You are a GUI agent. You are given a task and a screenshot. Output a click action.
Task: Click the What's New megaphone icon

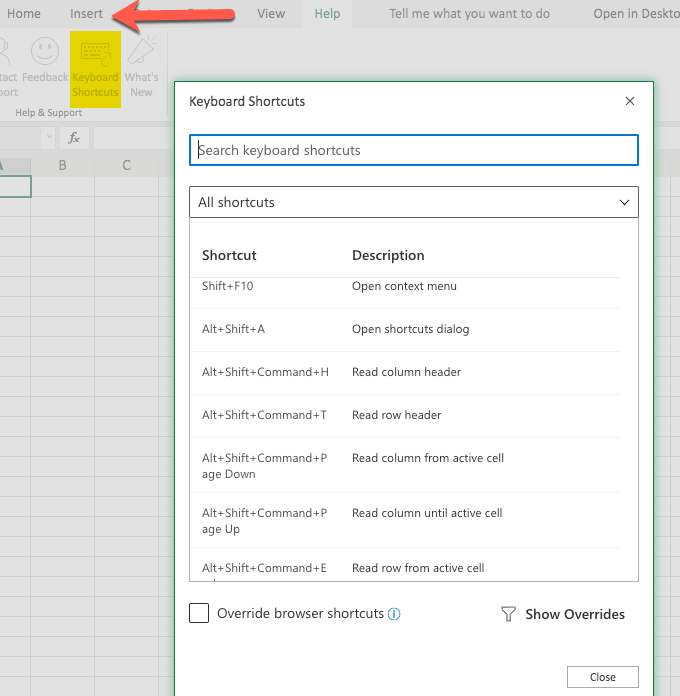[142, 52]
